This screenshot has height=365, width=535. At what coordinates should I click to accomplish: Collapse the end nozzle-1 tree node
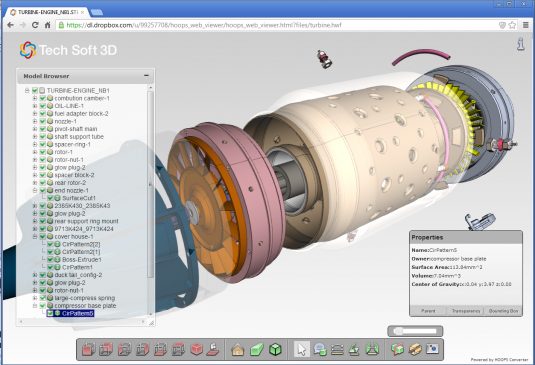(35, 190)
